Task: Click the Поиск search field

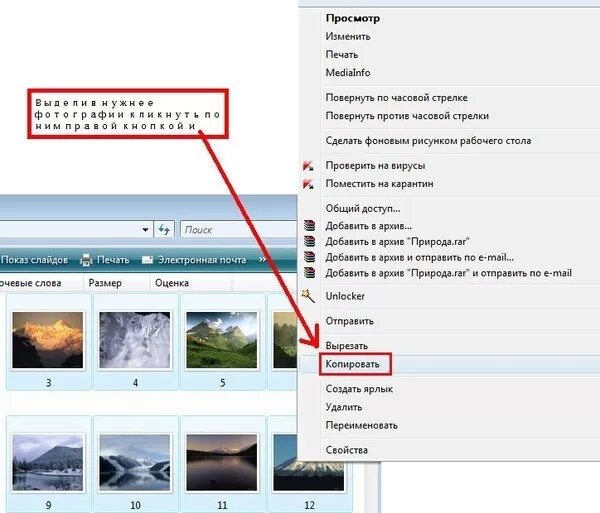Action: (x=238, y=230)
